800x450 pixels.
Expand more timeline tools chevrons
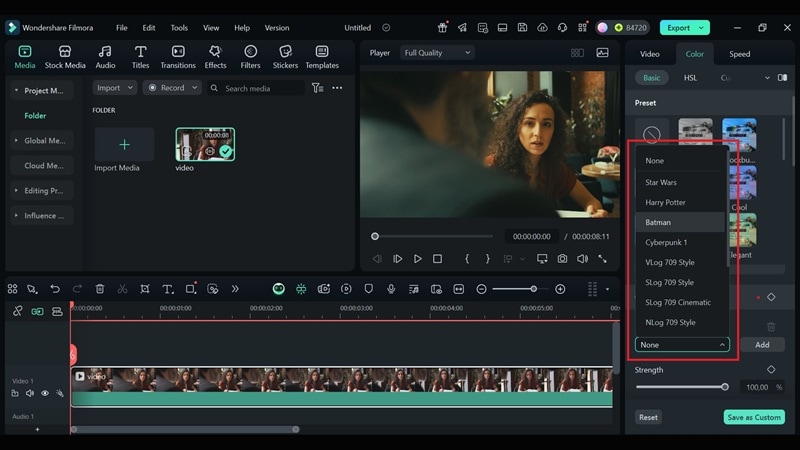coord(235,289)
